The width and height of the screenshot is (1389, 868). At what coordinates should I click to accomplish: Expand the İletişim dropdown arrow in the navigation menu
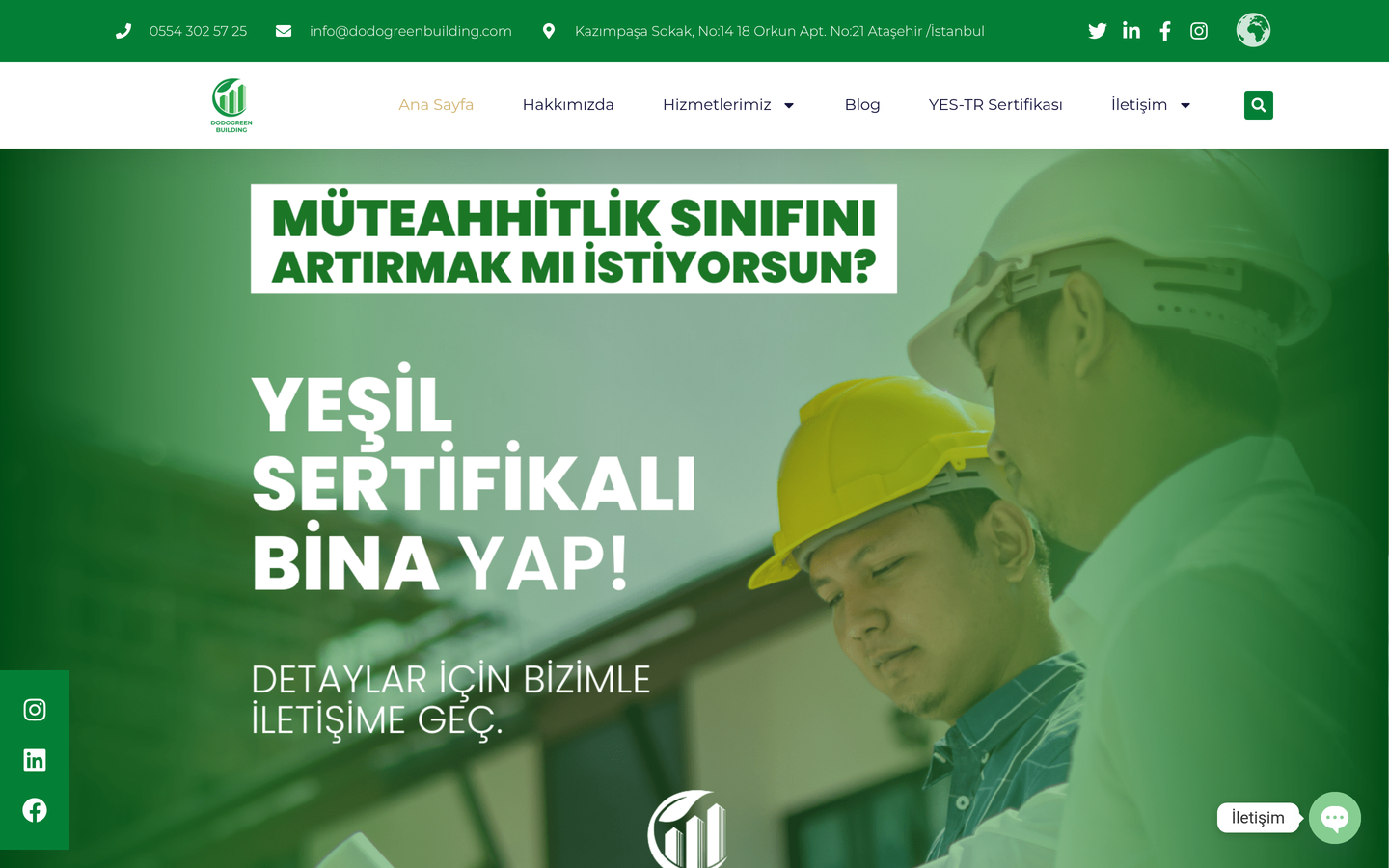click(1185, 105)
